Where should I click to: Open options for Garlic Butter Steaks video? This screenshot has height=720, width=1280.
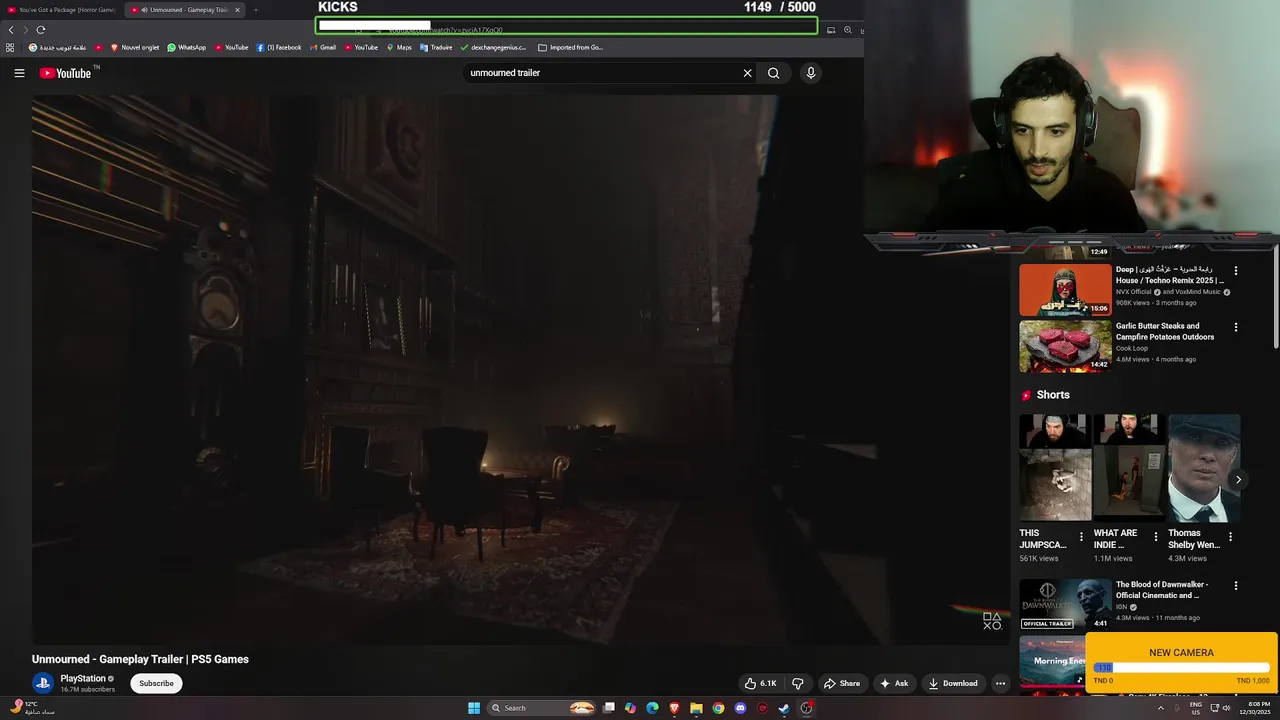point(1236,327)
